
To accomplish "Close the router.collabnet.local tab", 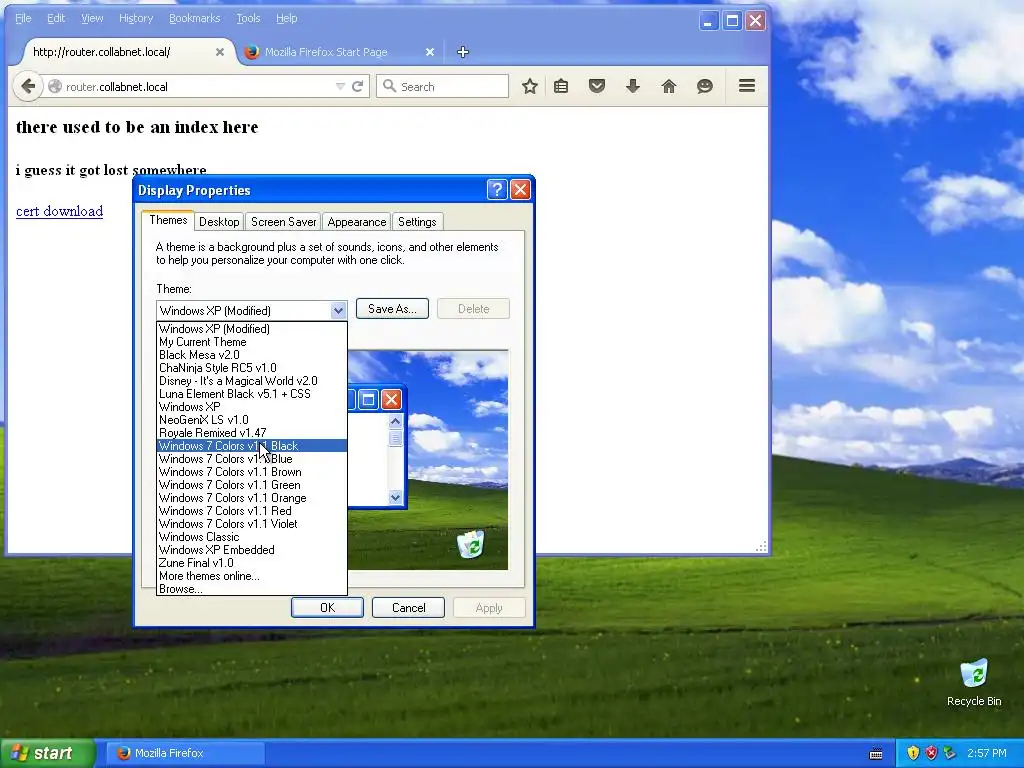I will 220,52.
